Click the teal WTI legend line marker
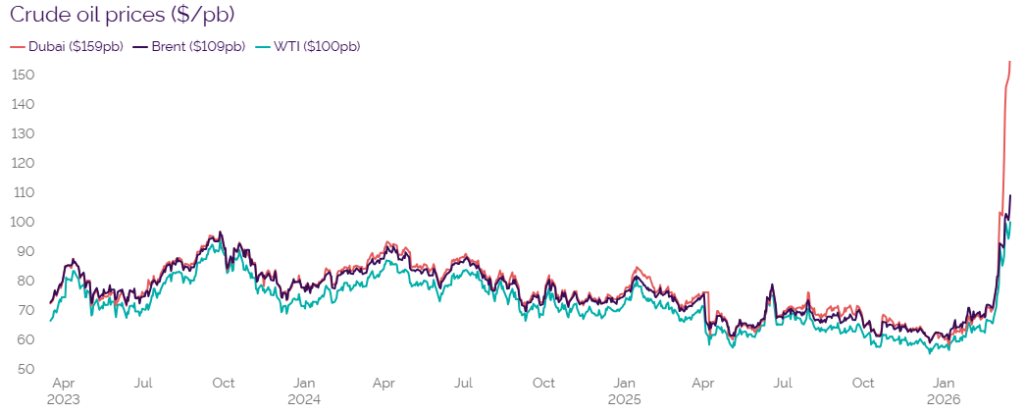The height and width of the screenshot is (414, 1024). click(263, 46)
